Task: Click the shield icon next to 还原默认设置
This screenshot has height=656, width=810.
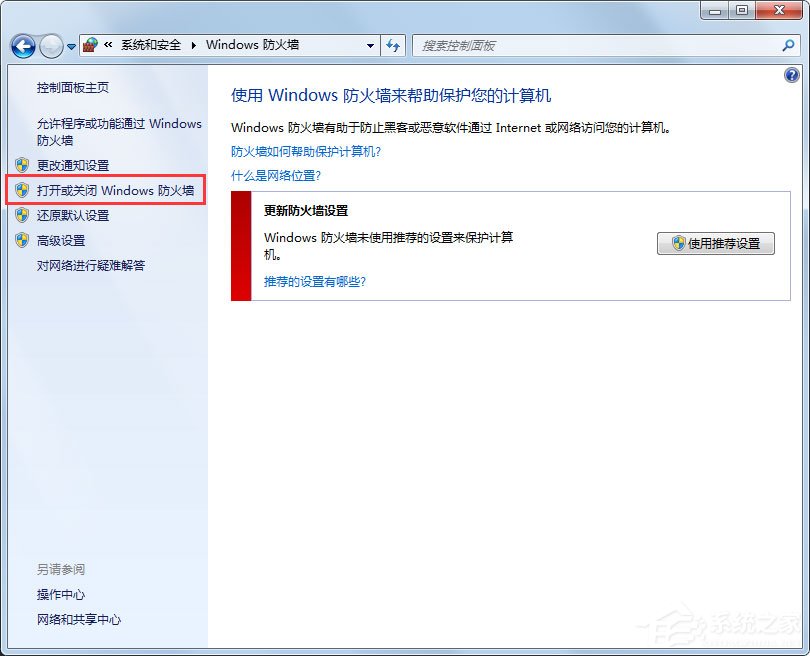Action: [x=24, y=215]
